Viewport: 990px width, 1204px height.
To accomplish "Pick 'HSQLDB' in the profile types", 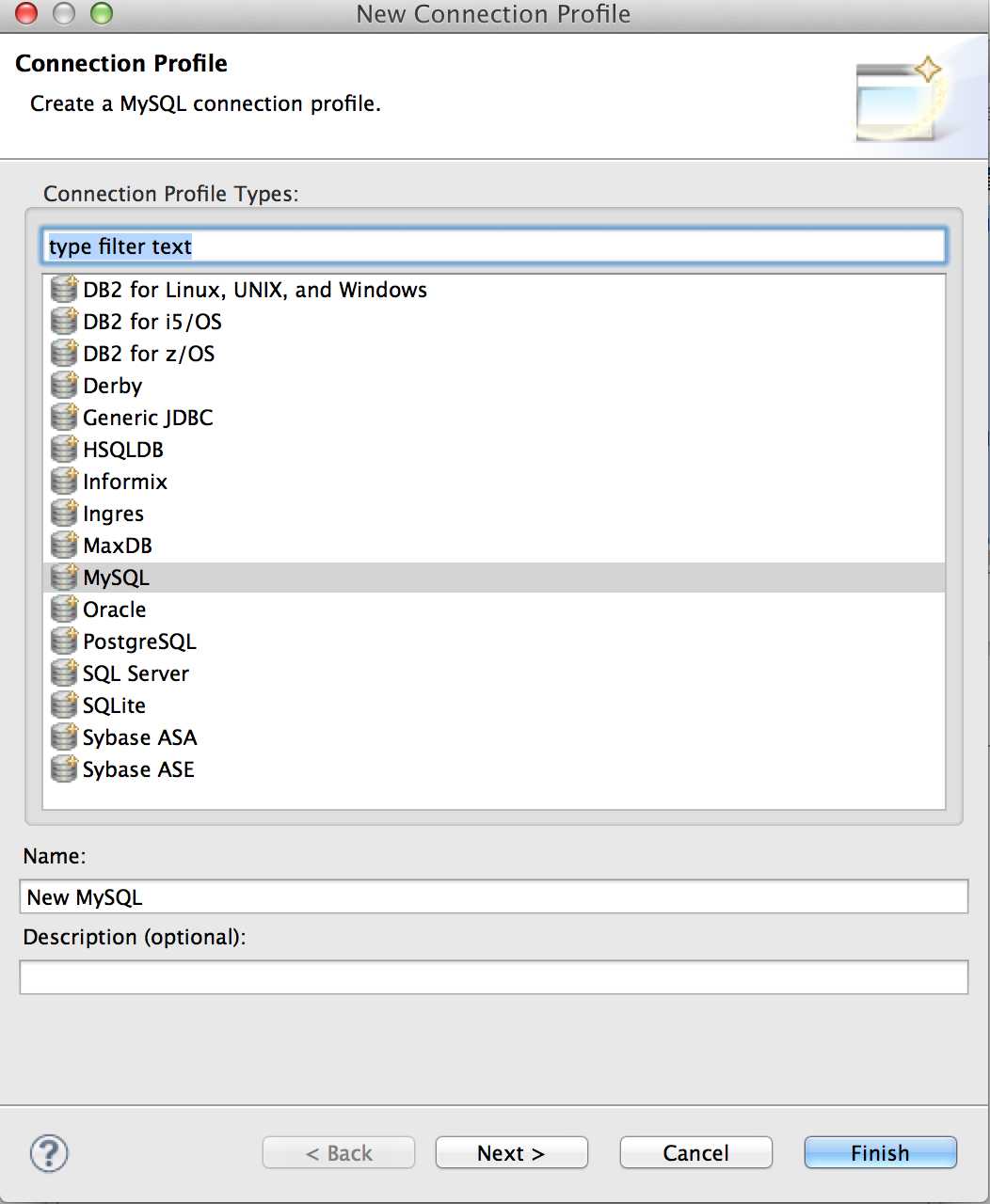I will tap(123, 450).
